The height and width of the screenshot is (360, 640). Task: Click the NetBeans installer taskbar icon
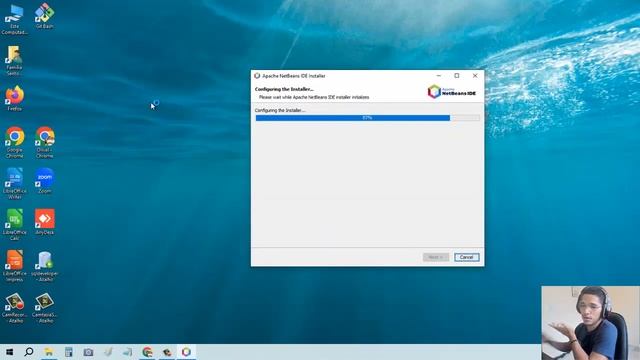(186, 352)
